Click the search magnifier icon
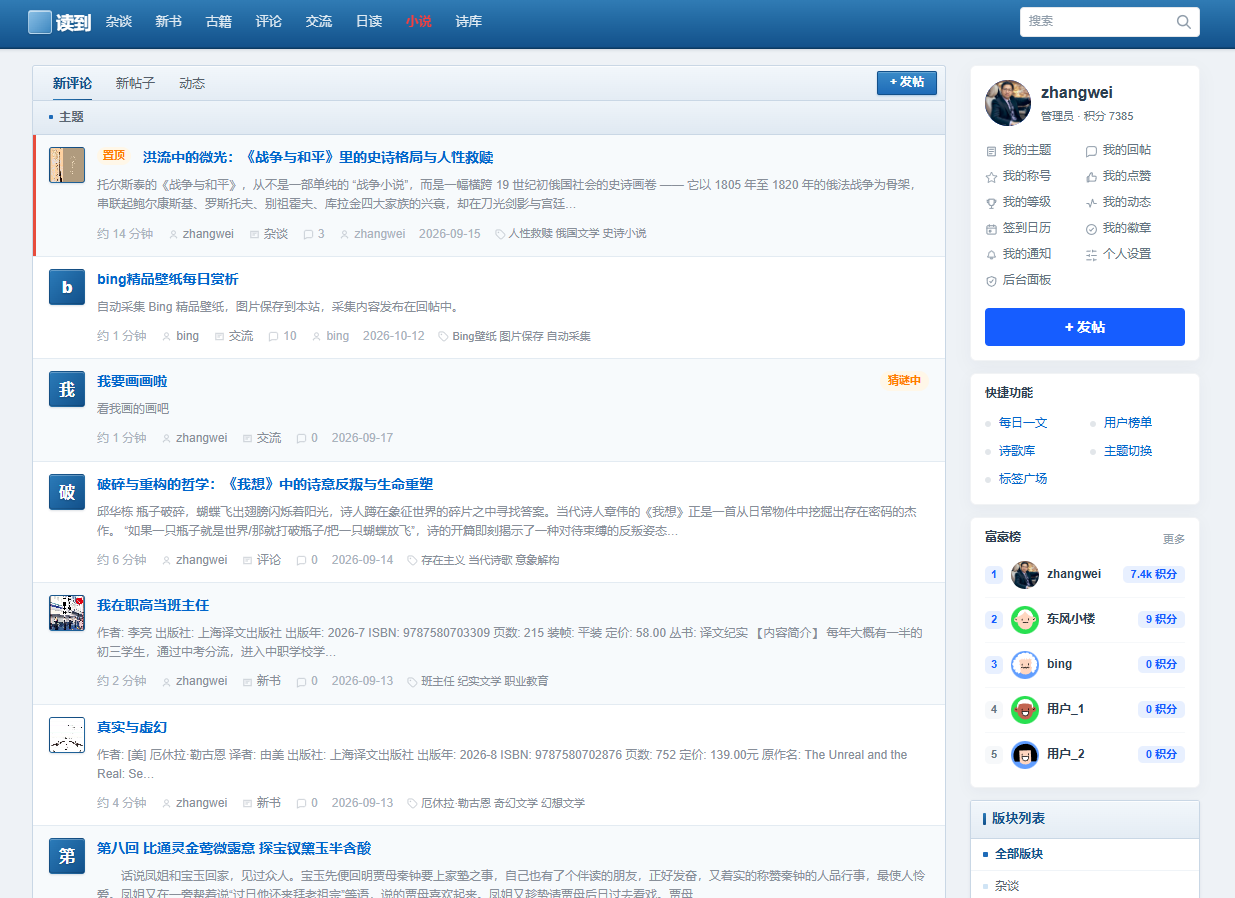Viewport: 1235px width, 898px height. pyautogui.click(x=1184, y=21)
